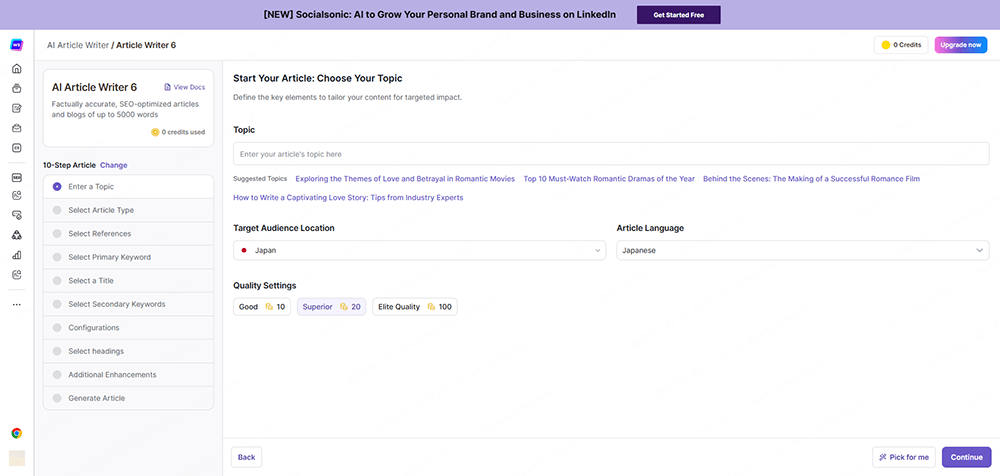
Task: Open the image icon directly above three dots
Action: (17, 275)
